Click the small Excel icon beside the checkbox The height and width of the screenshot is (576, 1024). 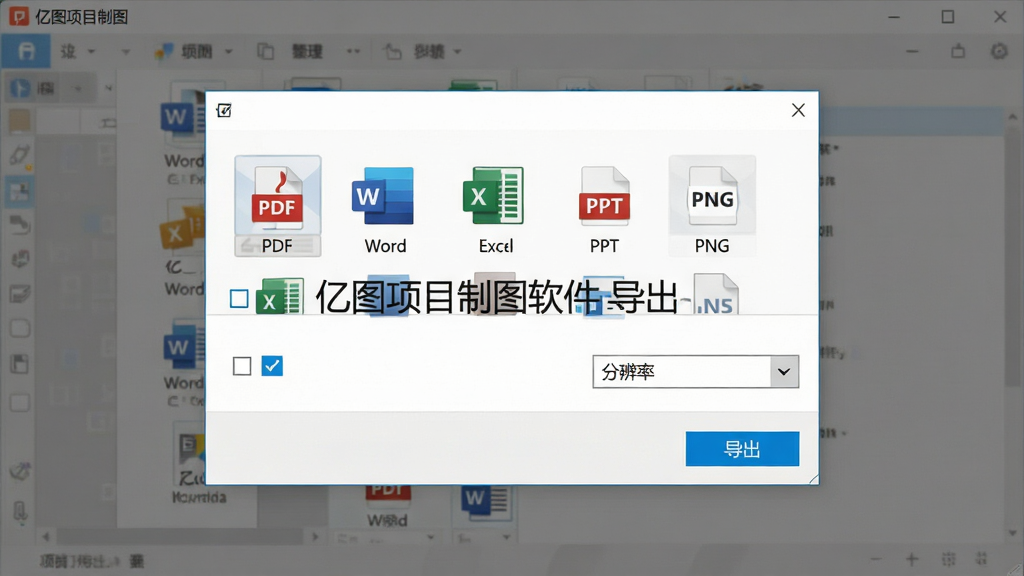[280, 296]
